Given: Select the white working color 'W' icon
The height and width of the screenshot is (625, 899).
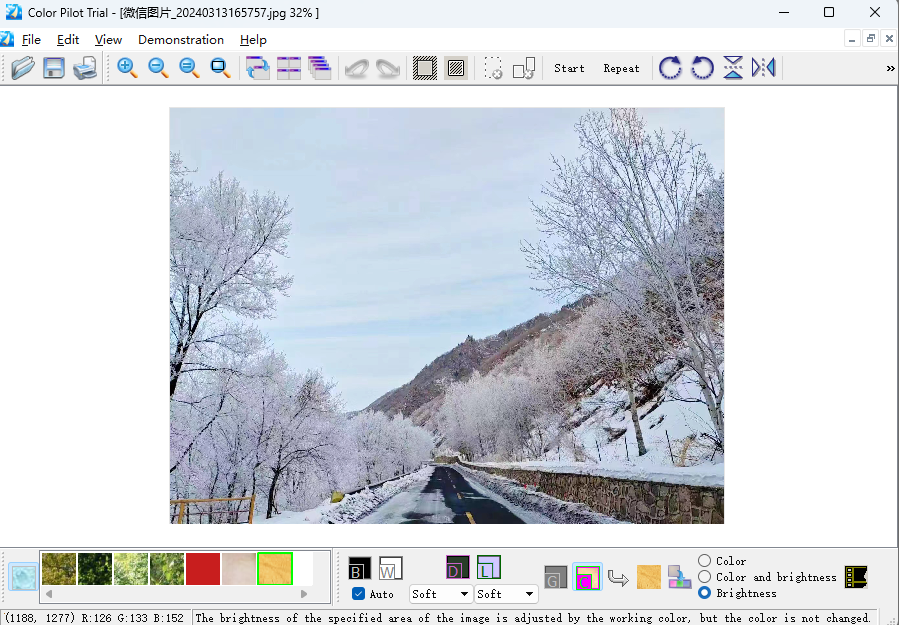Looking at the screenshot, I should click(390, 567).
